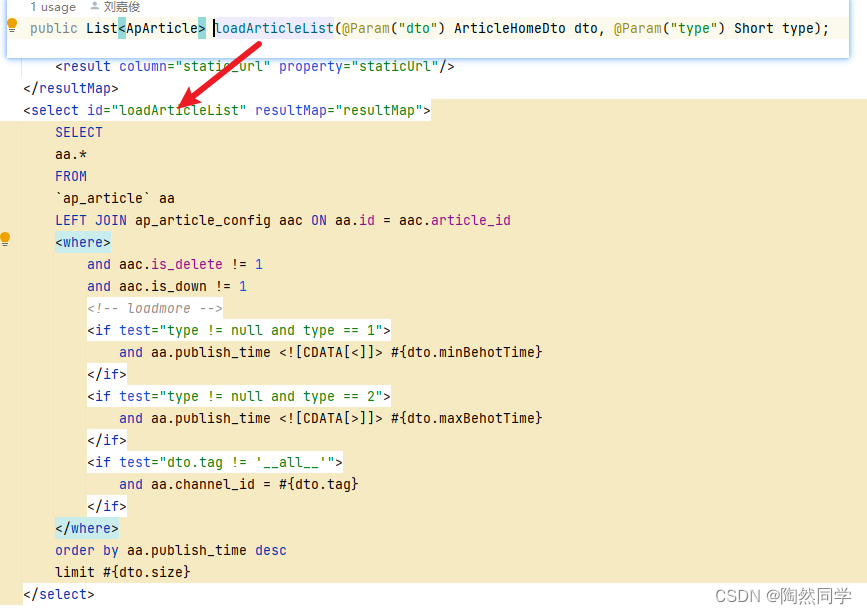Viewport: 867px width, 614px height.
Task: Click the author name 刘嘉俊 hint
Action: (116, 7)
